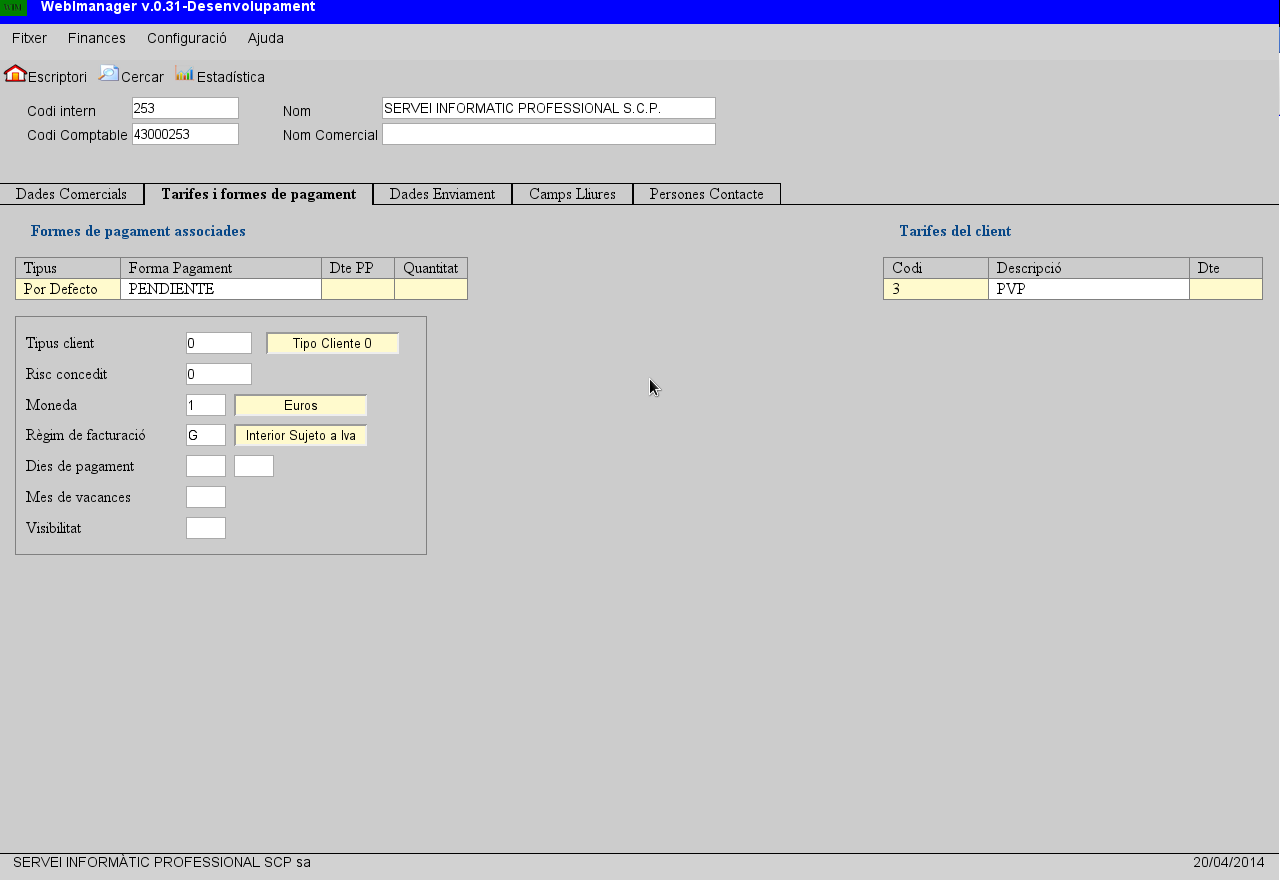Open the Estadística bar-chart icon
The image size is (1280, 880).
click(x=220, y=75)
